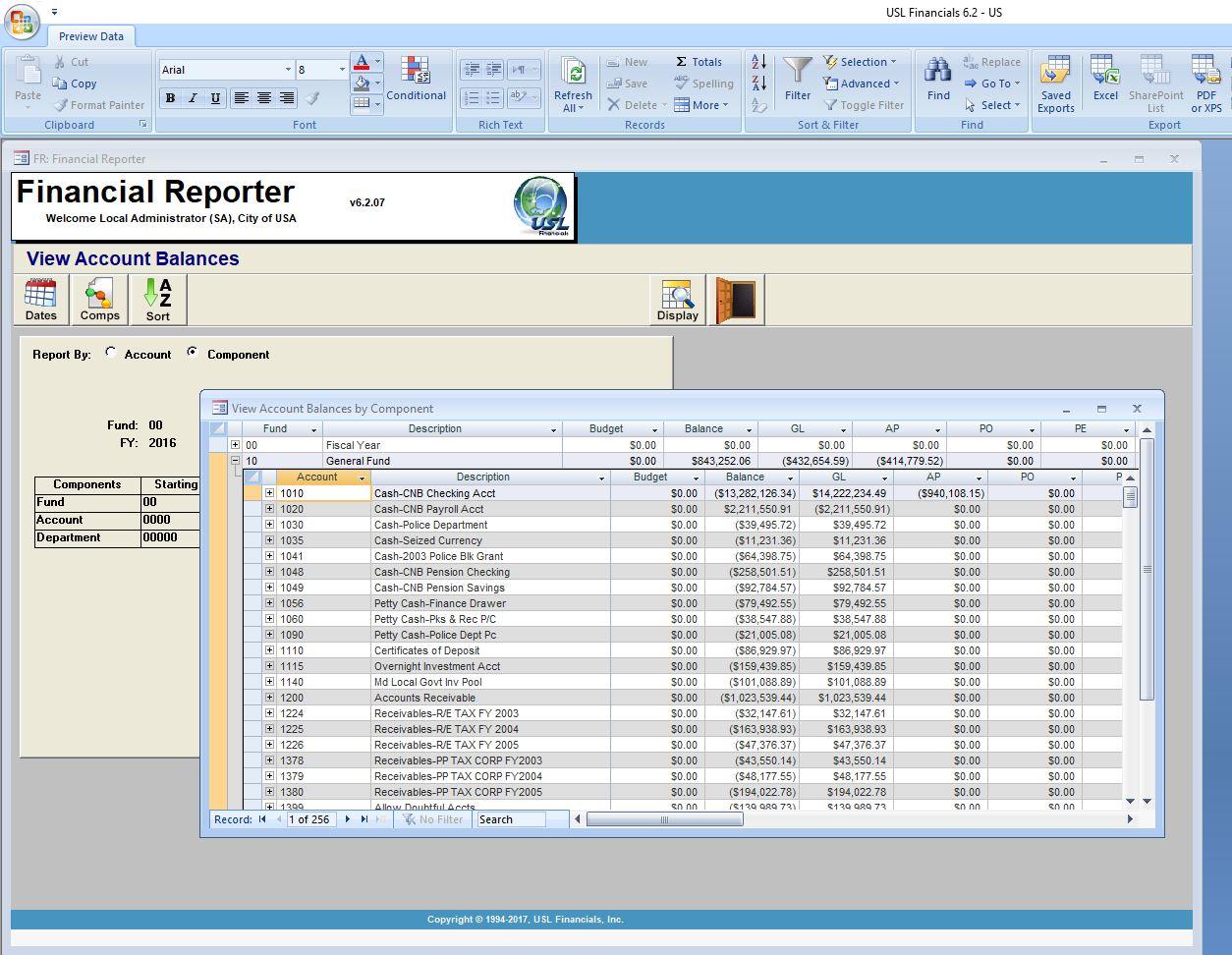Click the font color button

(362, 62)
